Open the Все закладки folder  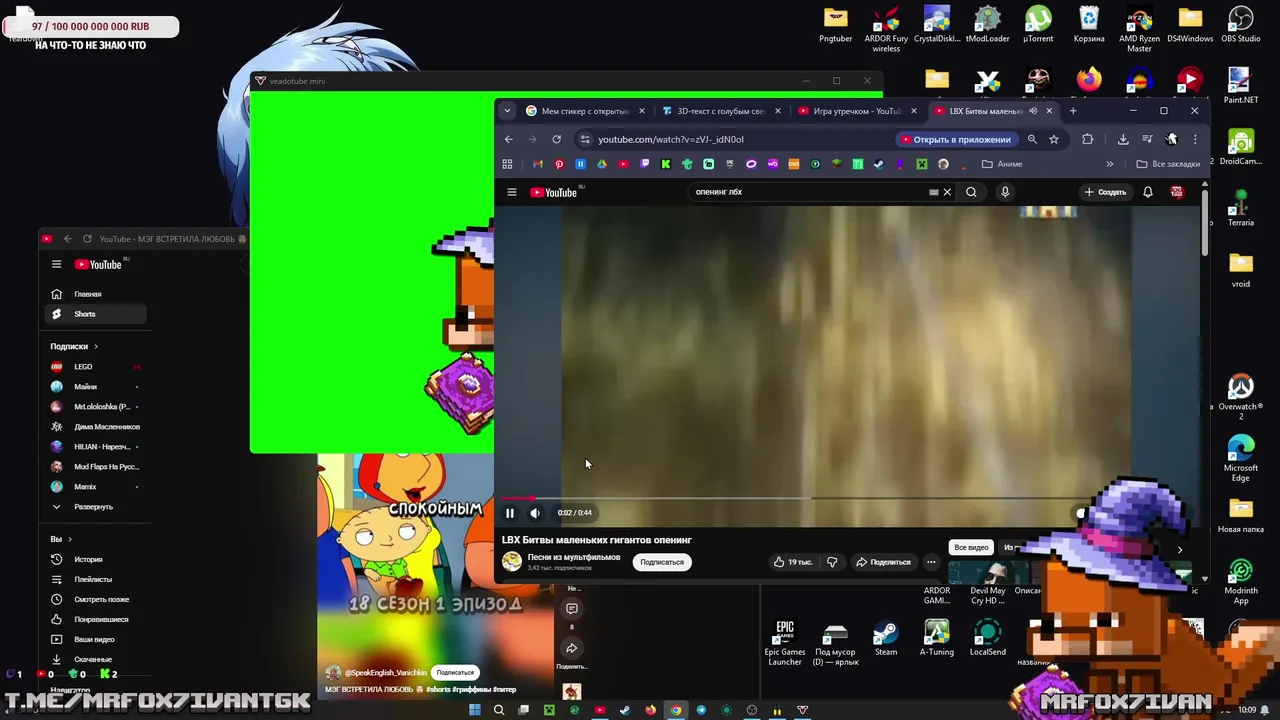[1168, 164]
